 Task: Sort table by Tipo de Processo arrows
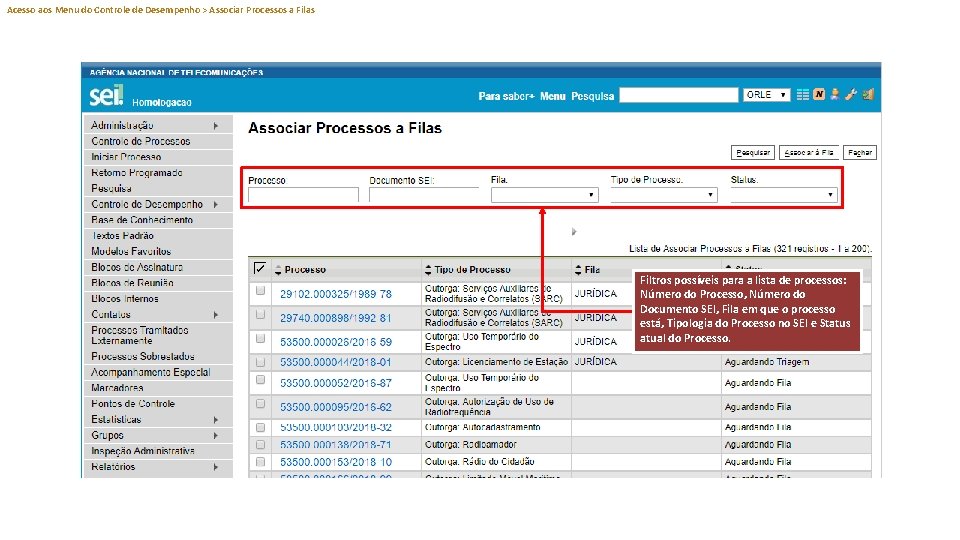click(428, 270)
